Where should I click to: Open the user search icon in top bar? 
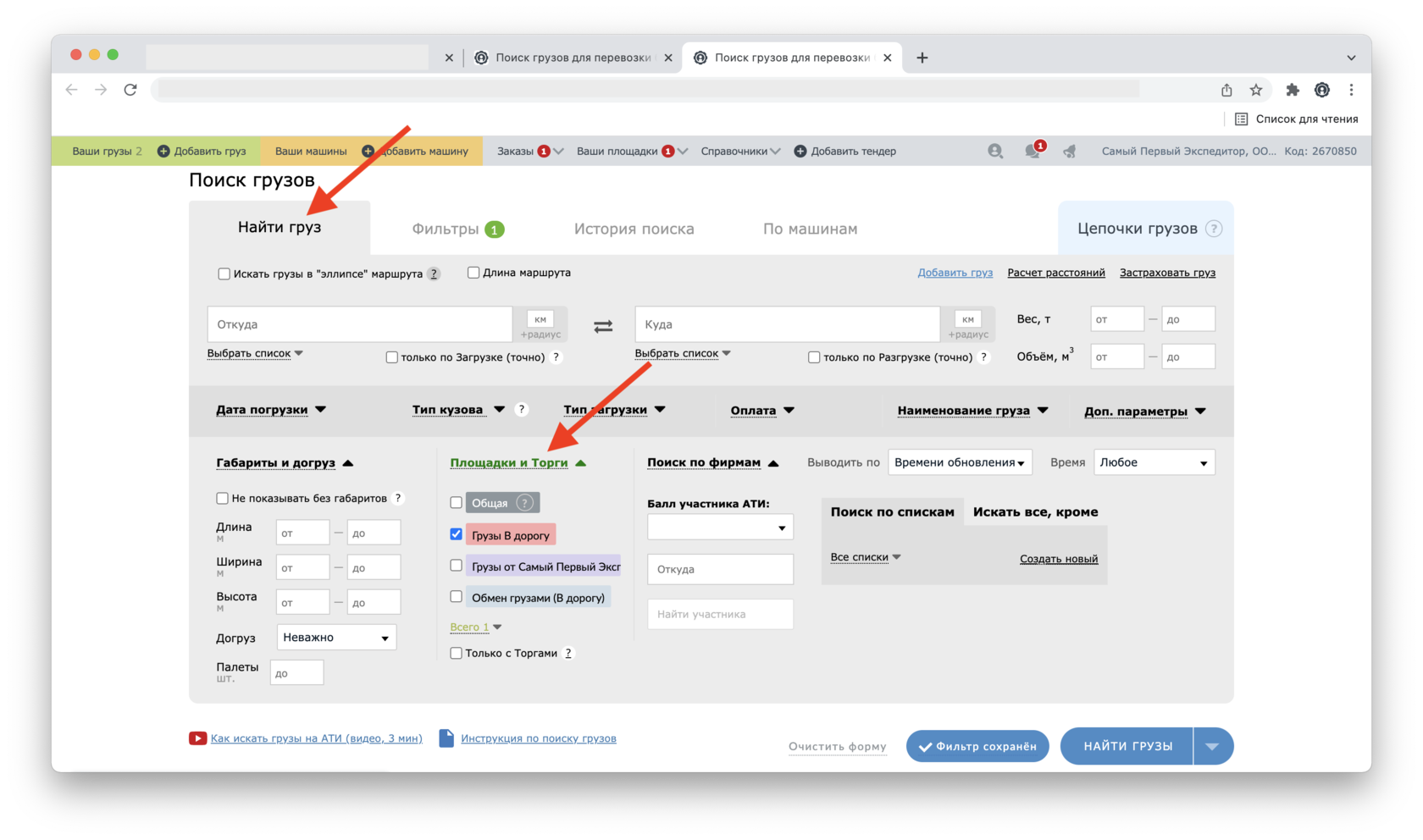pyautogui.click(x=995, y=151)
